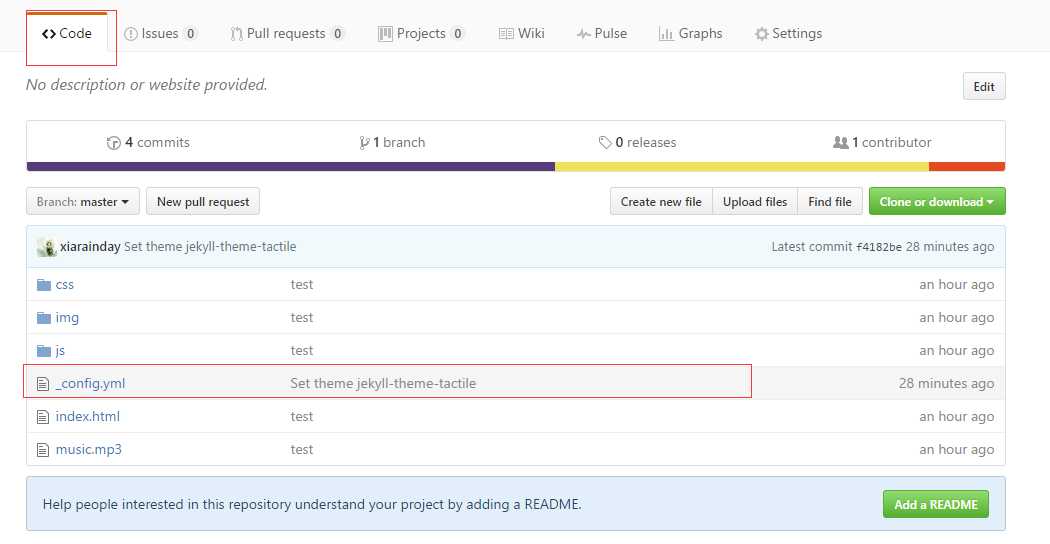Click the Issues exclamation icon
This screenshot has width=1050, height=544.
[131, 34]
